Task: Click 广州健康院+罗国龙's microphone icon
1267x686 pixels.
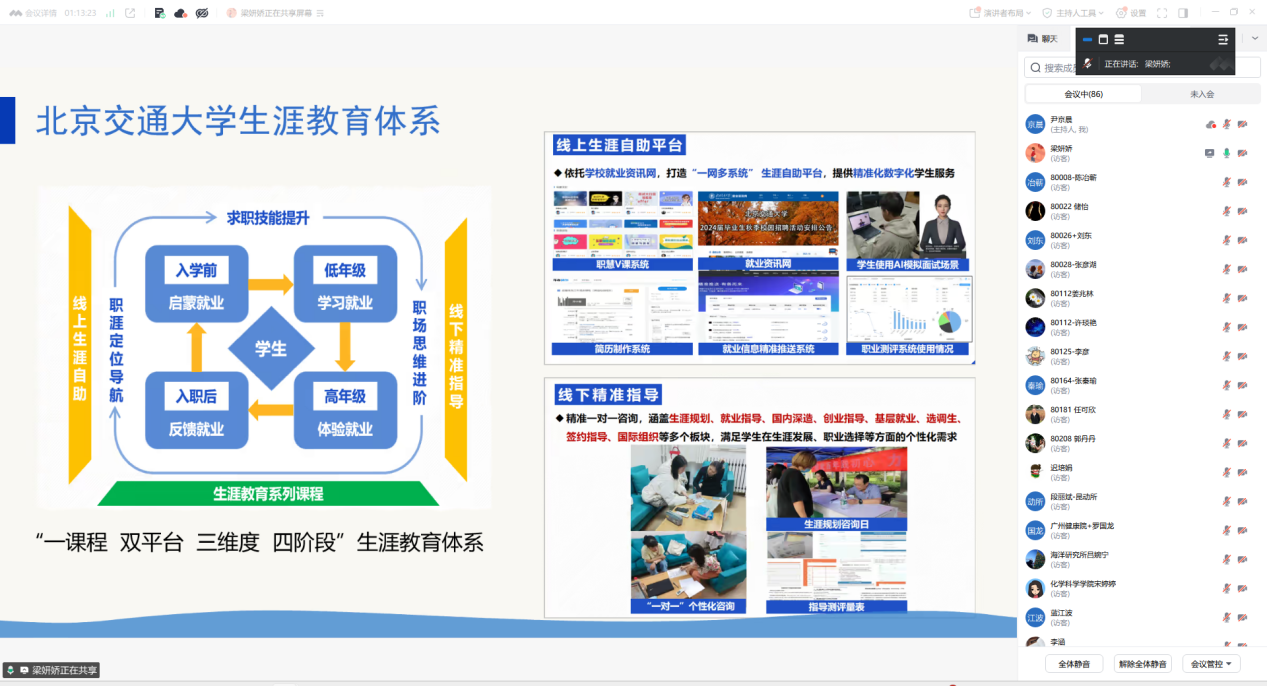Action: point(1227,530)
